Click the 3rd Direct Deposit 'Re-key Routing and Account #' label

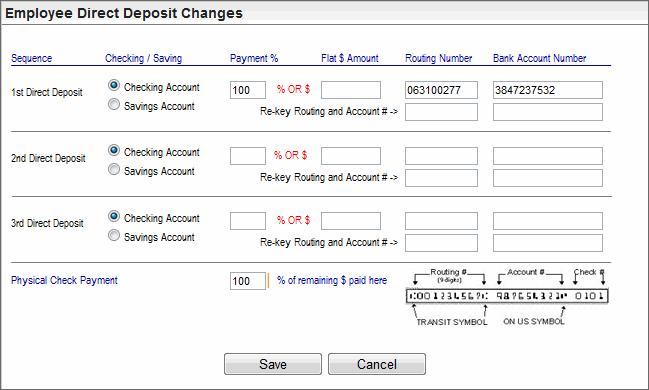click(329, 242)
